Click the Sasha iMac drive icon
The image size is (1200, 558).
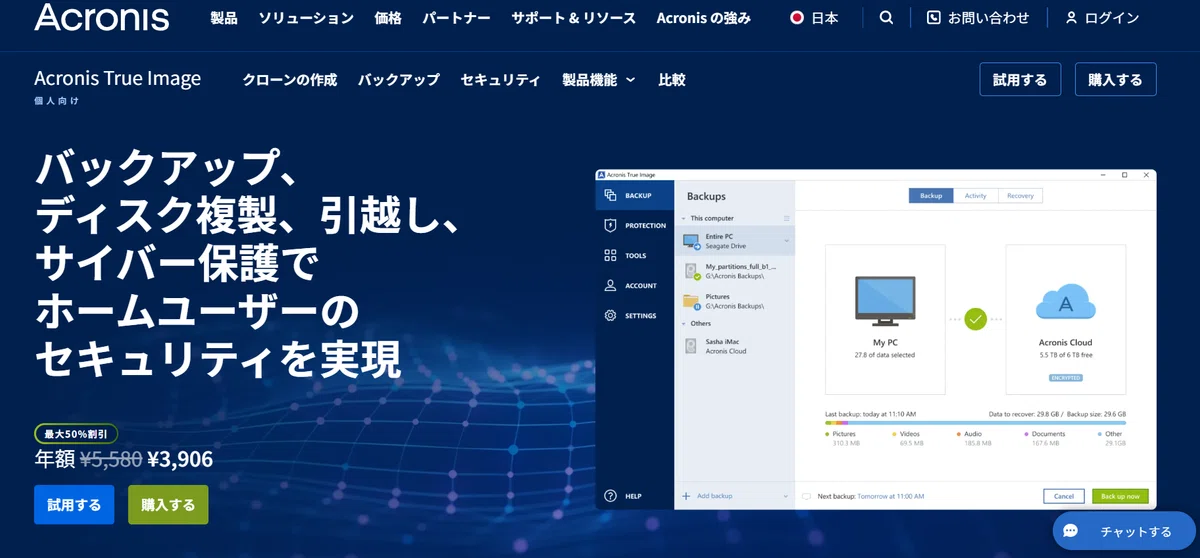(x=691, y=346)
